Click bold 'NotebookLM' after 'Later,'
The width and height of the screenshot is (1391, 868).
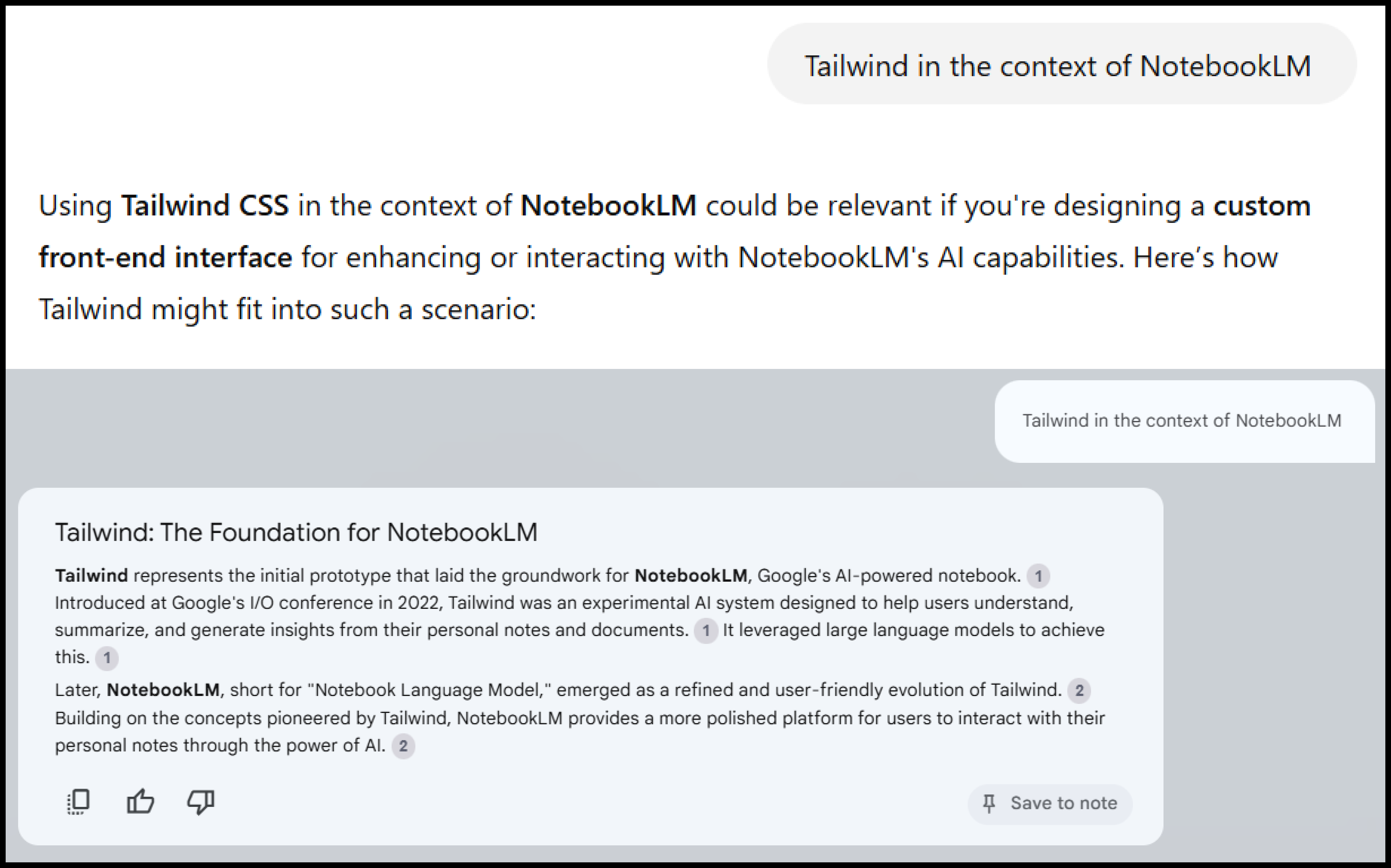[163, 689]
